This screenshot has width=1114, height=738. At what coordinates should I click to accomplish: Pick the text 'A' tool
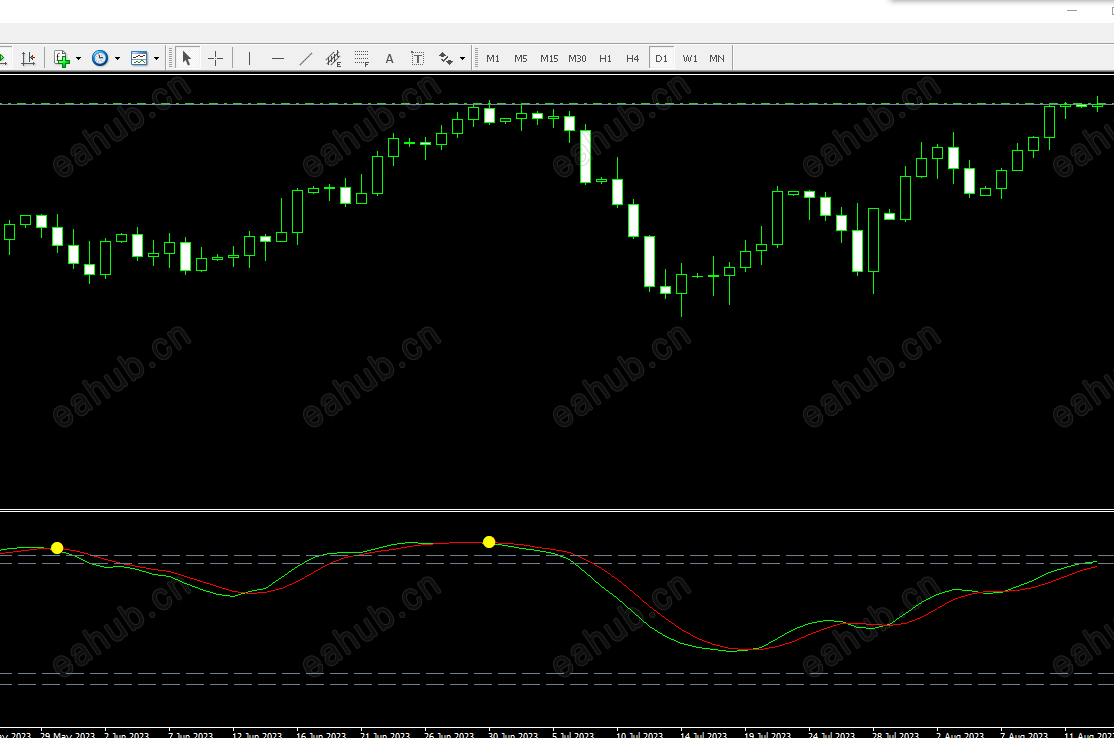[389, 58]
